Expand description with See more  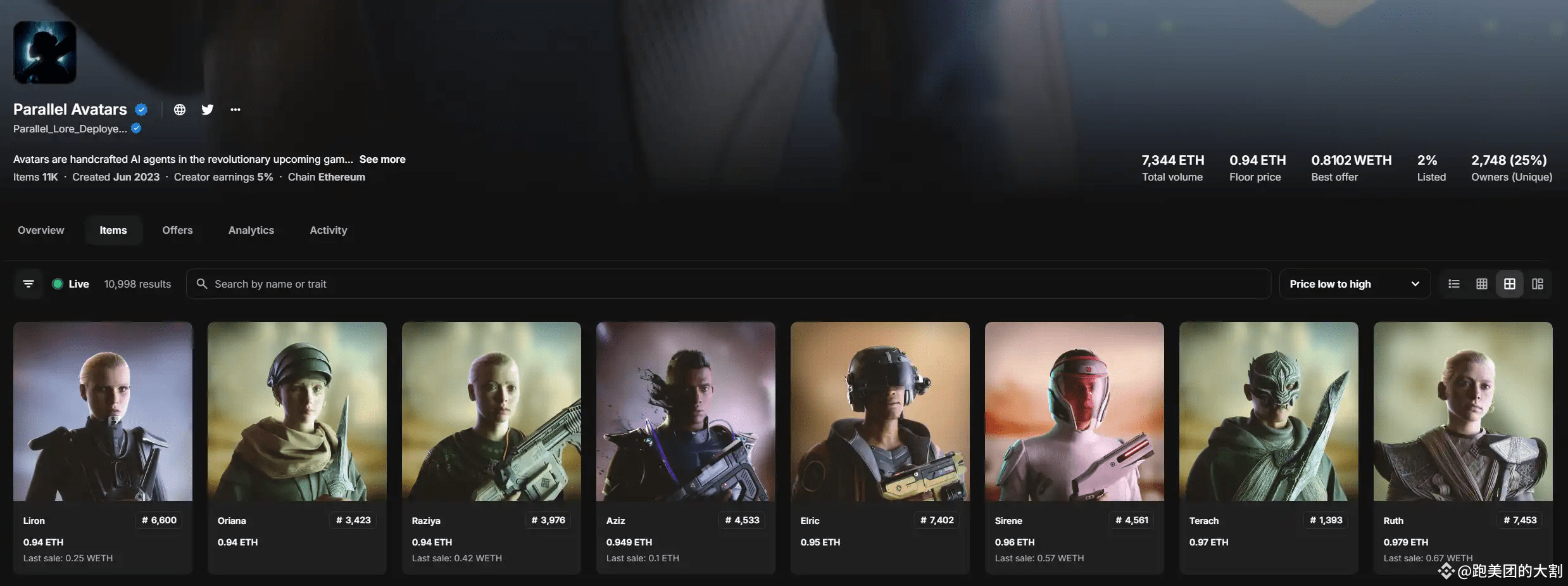pyautogui.click(x=382, y=160)
